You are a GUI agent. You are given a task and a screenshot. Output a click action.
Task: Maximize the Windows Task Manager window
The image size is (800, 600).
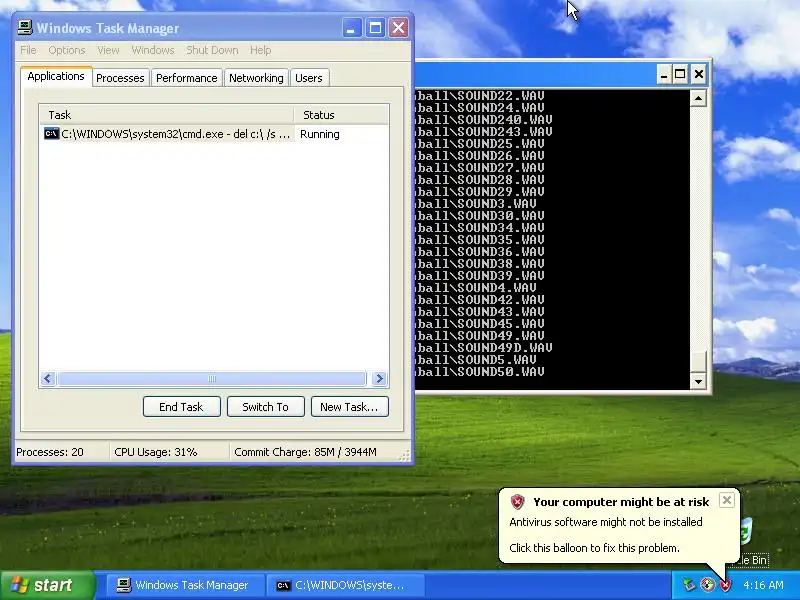(x=375, y=28)
